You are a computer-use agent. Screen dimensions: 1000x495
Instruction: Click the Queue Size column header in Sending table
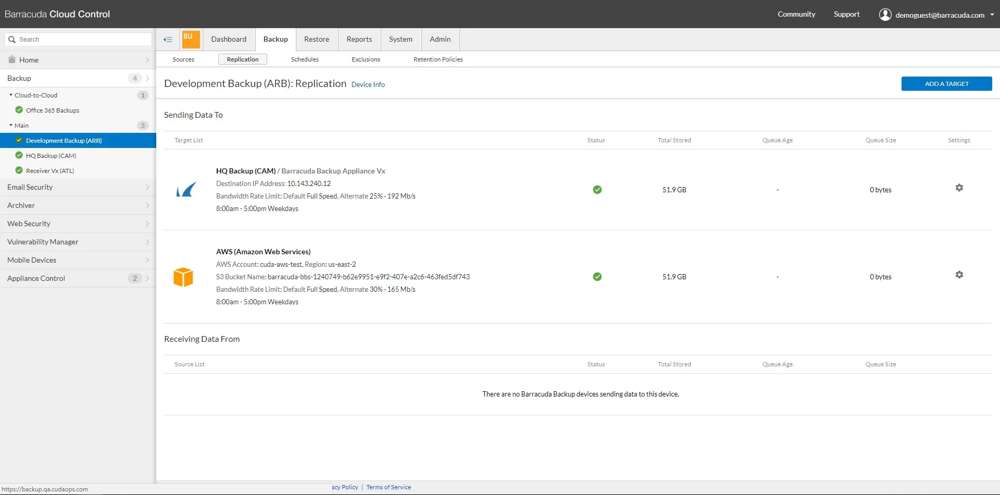coord(880,140)
